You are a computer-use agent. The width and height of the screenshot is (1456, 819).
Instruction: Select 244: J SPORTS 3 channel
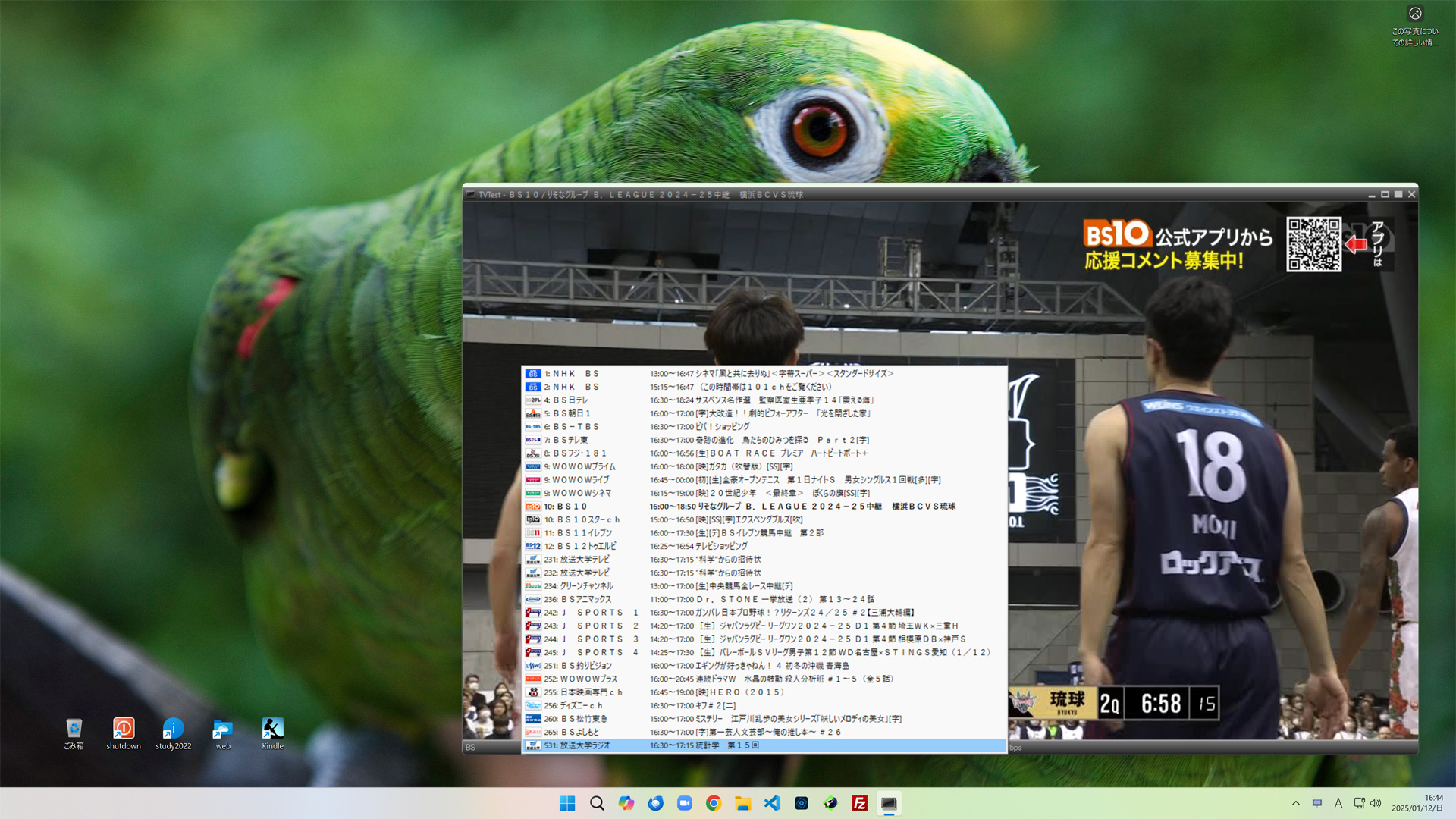pyautogui.click(x=764, y=639)
